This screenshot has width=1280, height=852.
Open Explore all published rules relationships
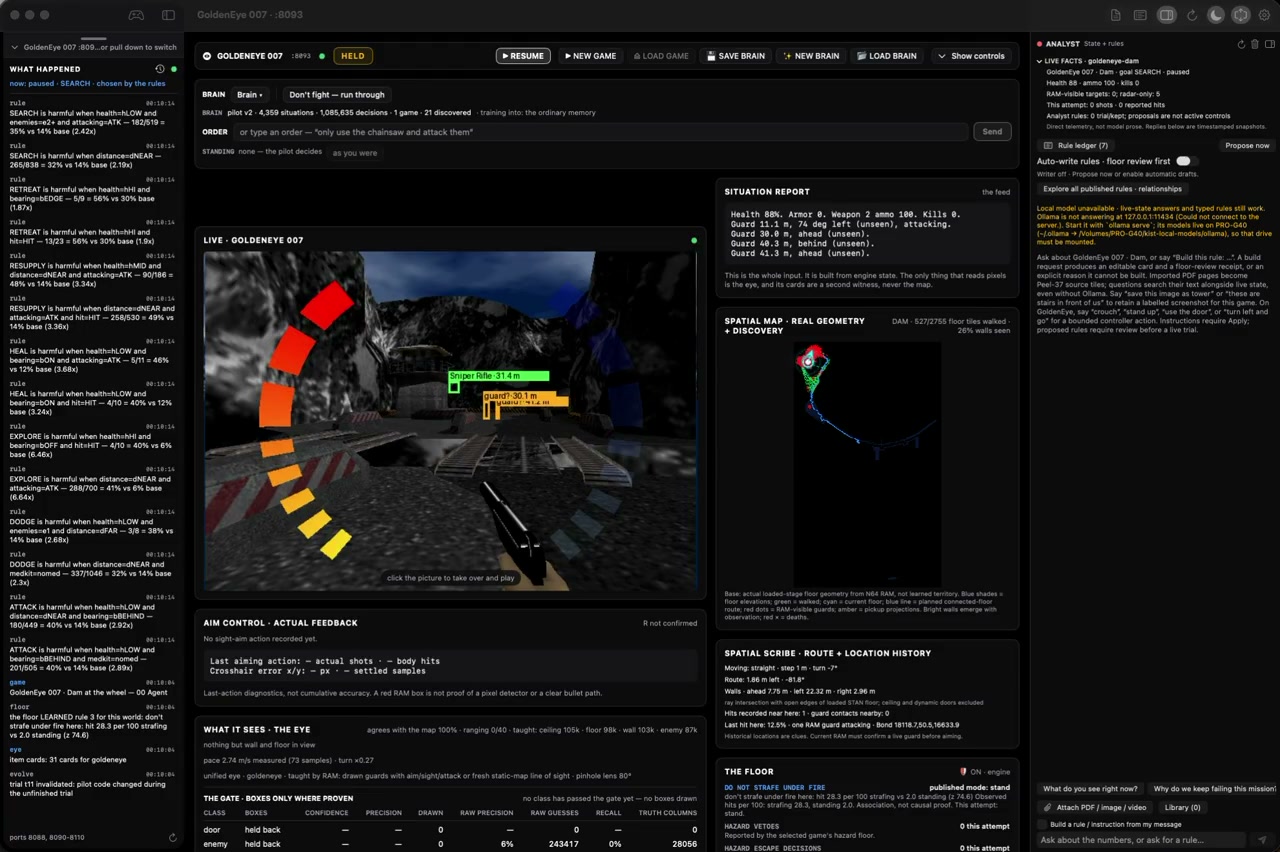coord(1112,189)
